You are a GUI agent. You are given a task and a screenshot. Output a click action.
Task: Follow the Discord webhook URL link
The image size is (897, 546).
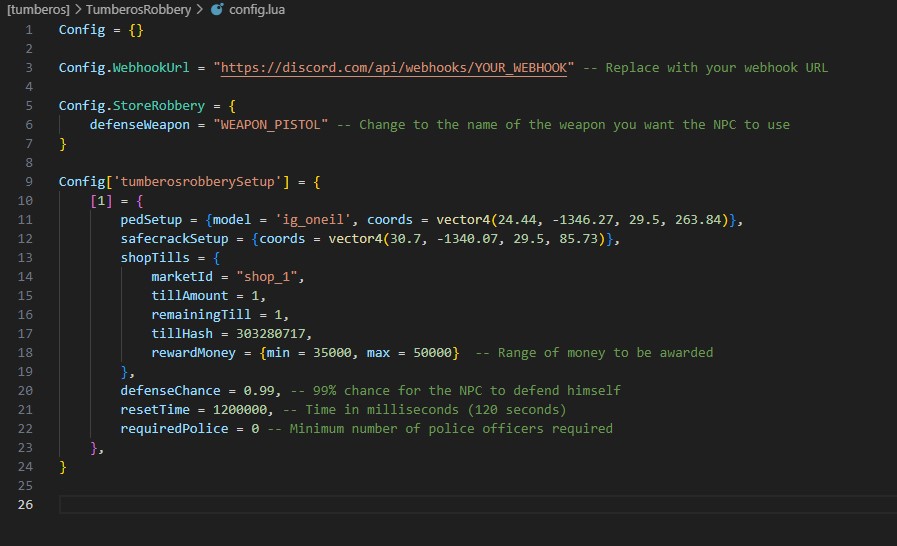[396, 67]
